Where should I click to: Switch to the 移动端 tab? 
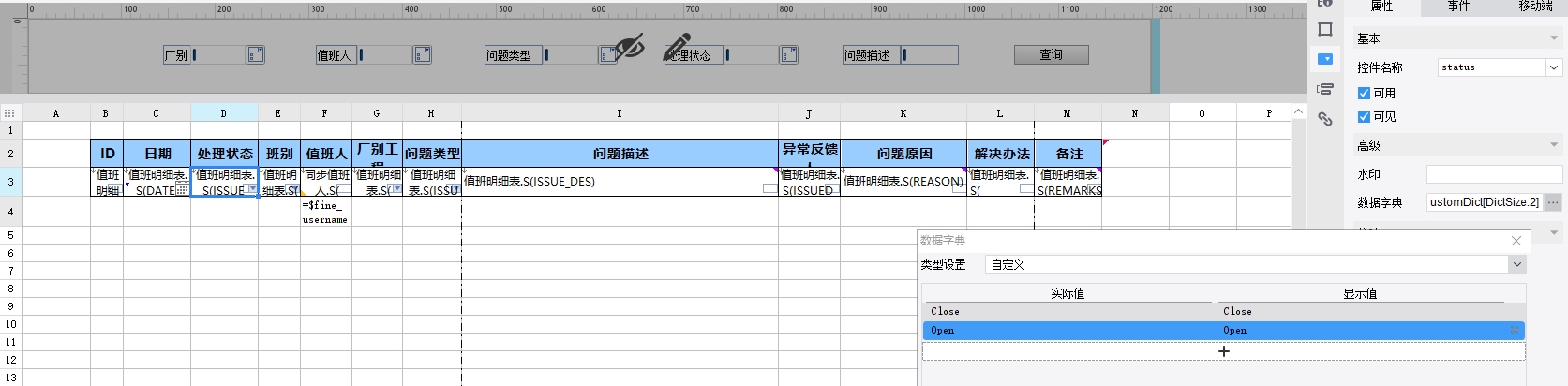(1535, 7)
